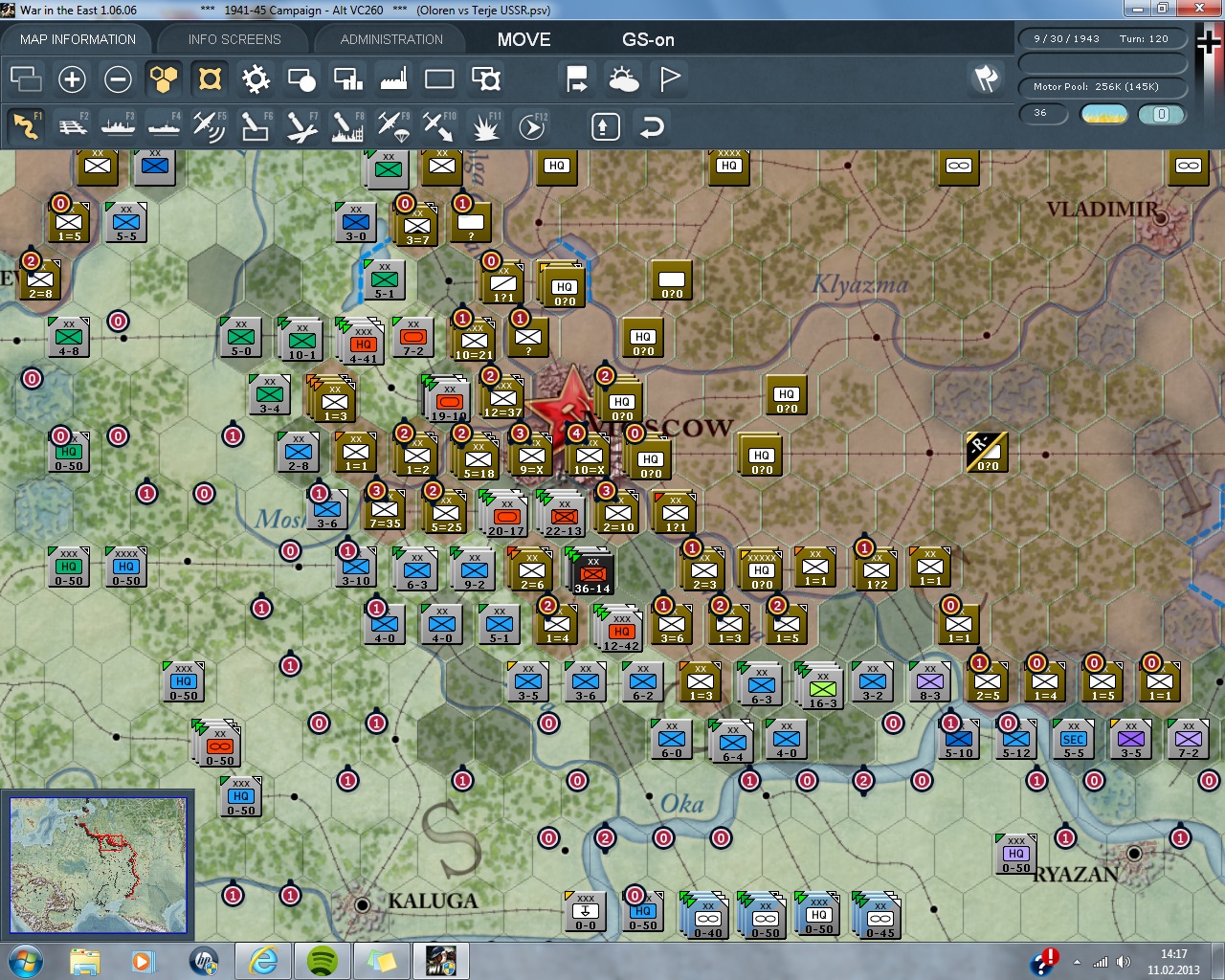Select the SEC 5-5 security unit
Viewport: 1225px width, 980px height.
click(x=1074, y=740)
